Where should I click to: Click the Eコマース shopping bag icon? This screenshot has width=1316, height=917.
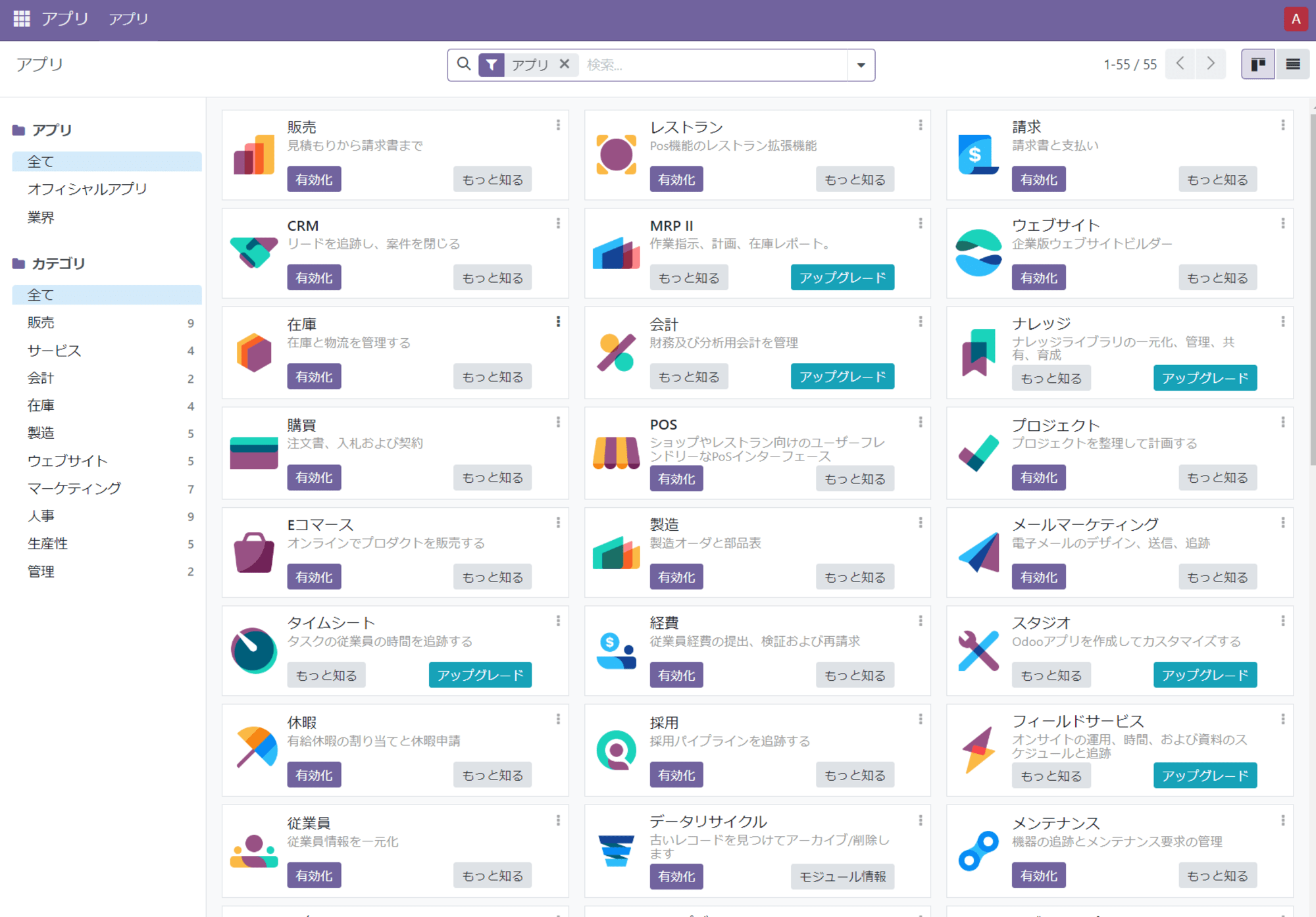[254, 553]
